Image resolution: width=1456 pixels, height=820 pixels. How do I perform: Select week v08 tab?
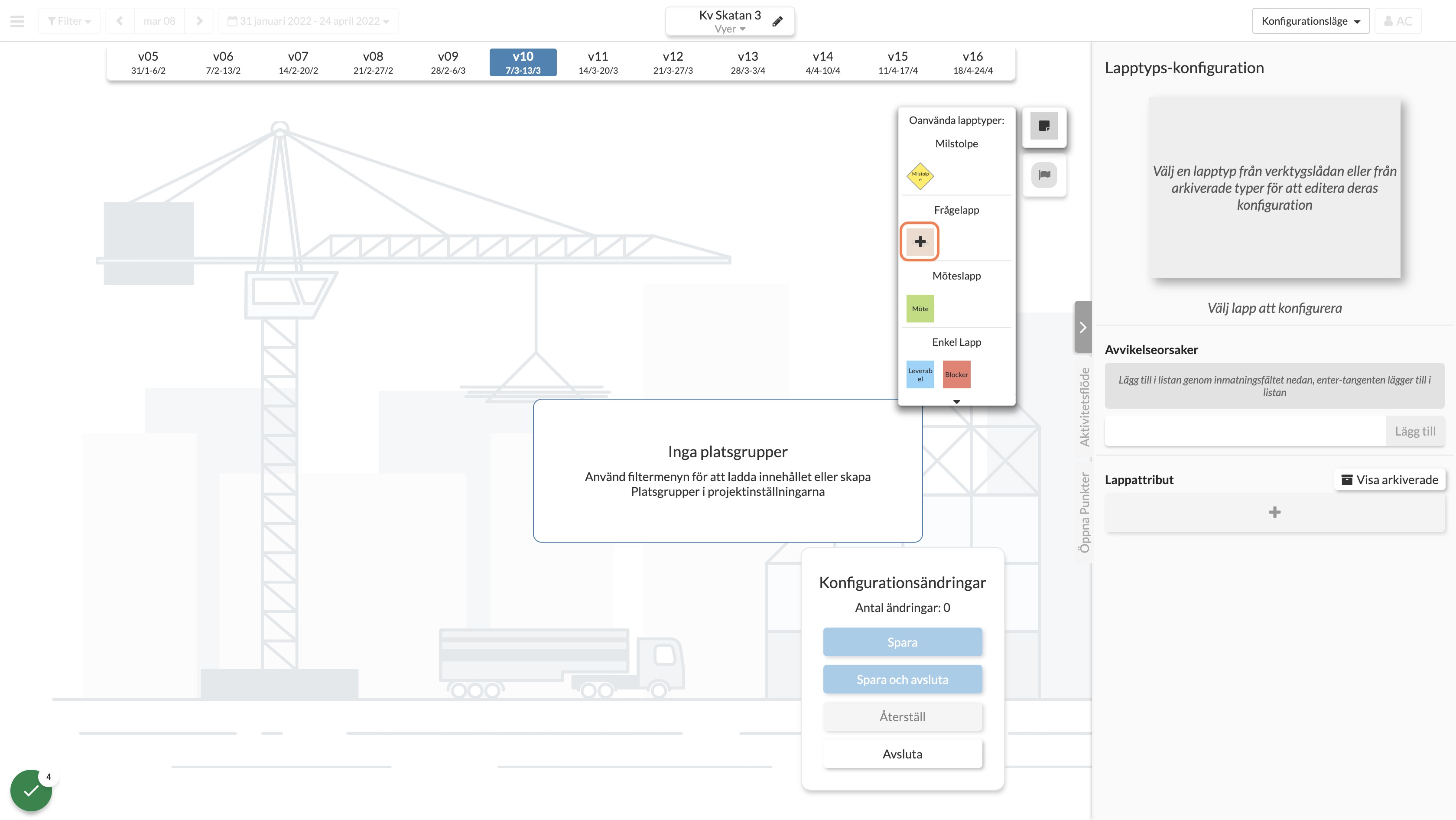point(373,62)
